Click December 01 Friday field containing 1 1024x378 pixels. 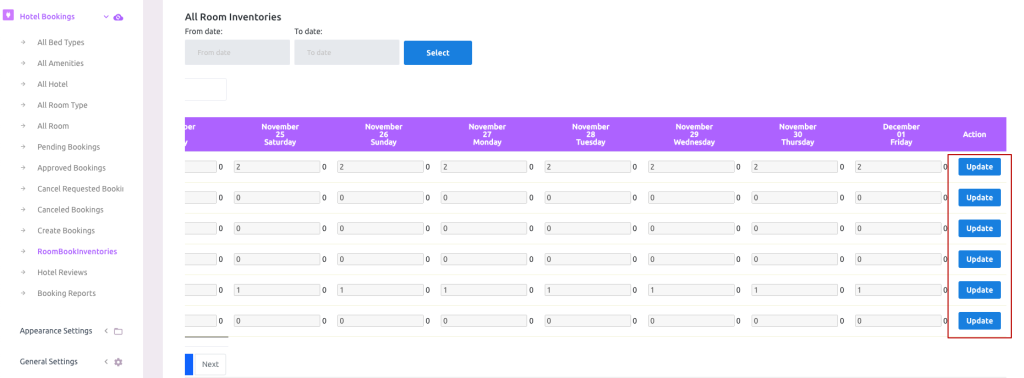898,290
